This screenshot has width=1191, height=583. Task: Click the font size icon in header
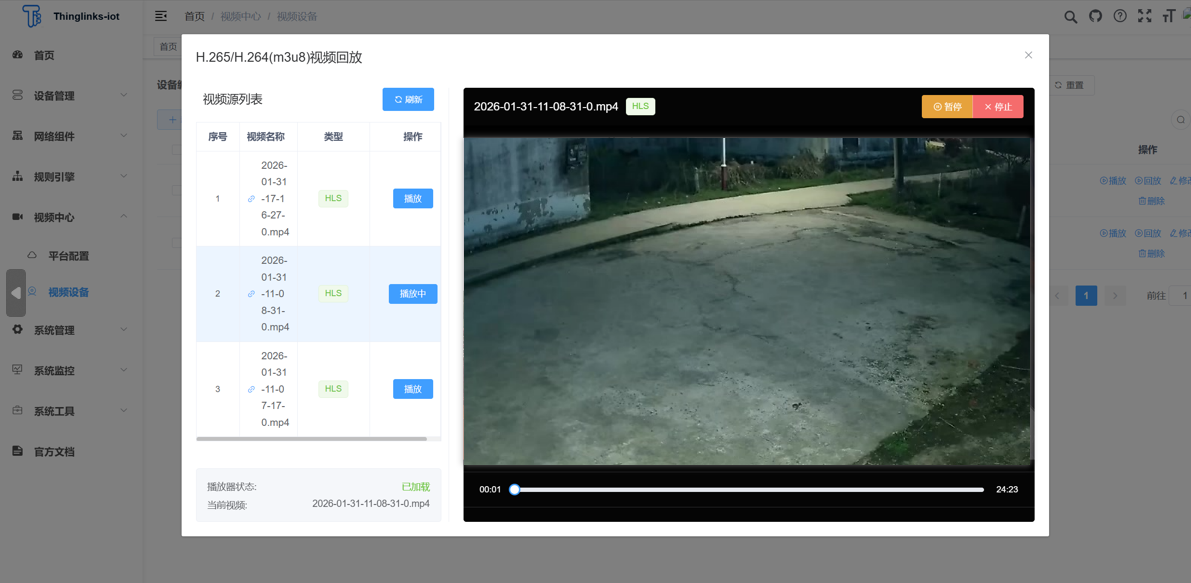(x=1168, y=16)
